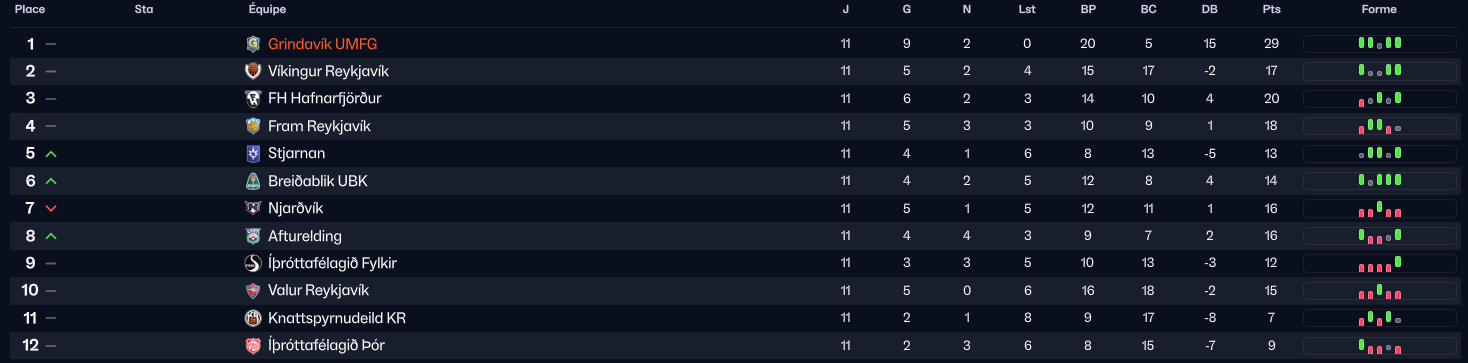Sort table by Pts column header
This screenshot has height=363, width=1468.
tap(1271, 9)
